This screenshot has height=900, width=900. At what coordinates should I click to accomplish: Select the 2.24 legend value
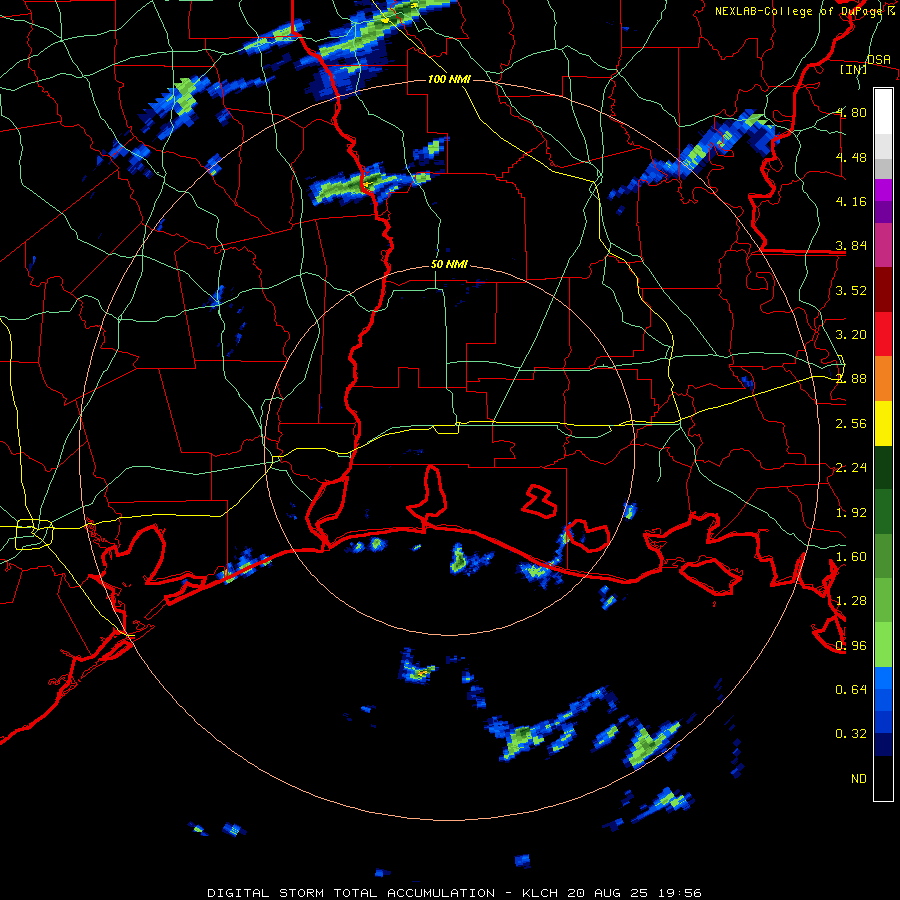tap(852, 468)
